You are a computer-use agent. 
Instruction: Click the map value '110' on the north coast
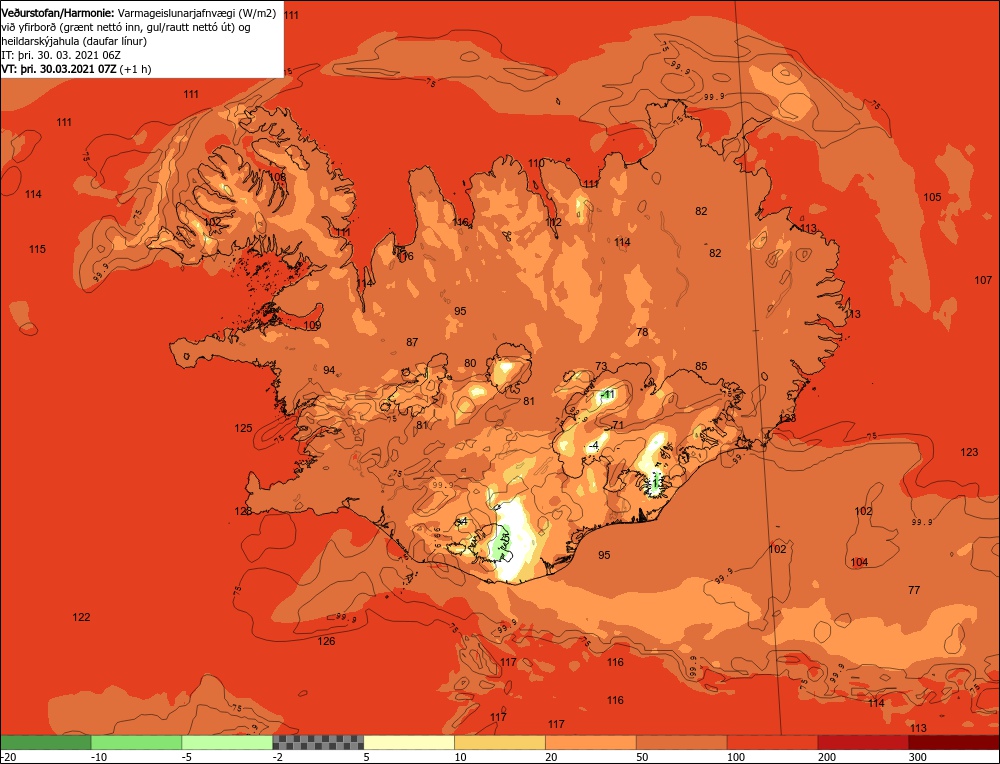[536, 163]
